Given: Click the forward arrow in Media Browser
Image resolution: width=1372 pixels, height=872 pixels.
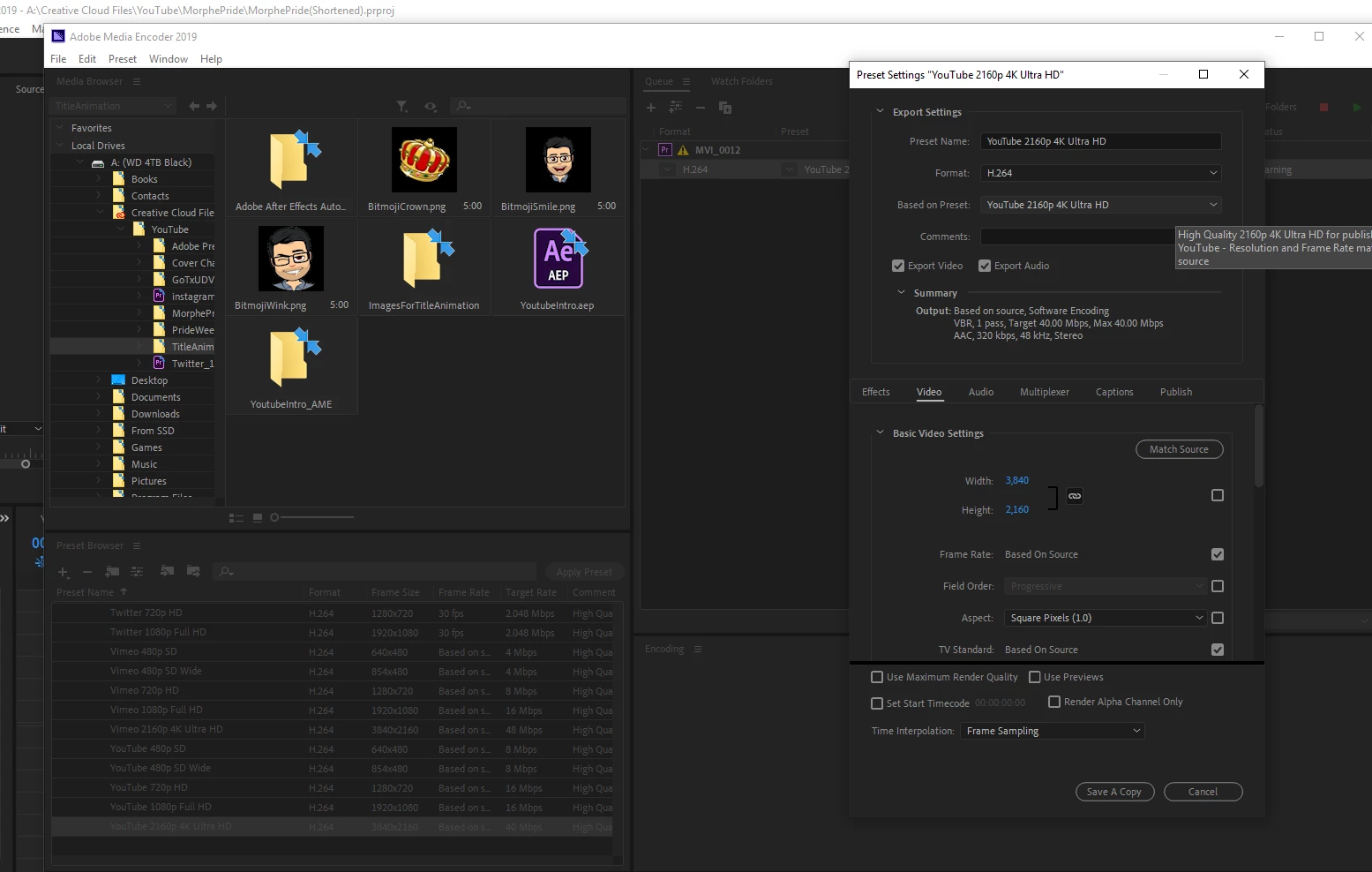Looking at the screenshot, I should (x=212, y=106).
